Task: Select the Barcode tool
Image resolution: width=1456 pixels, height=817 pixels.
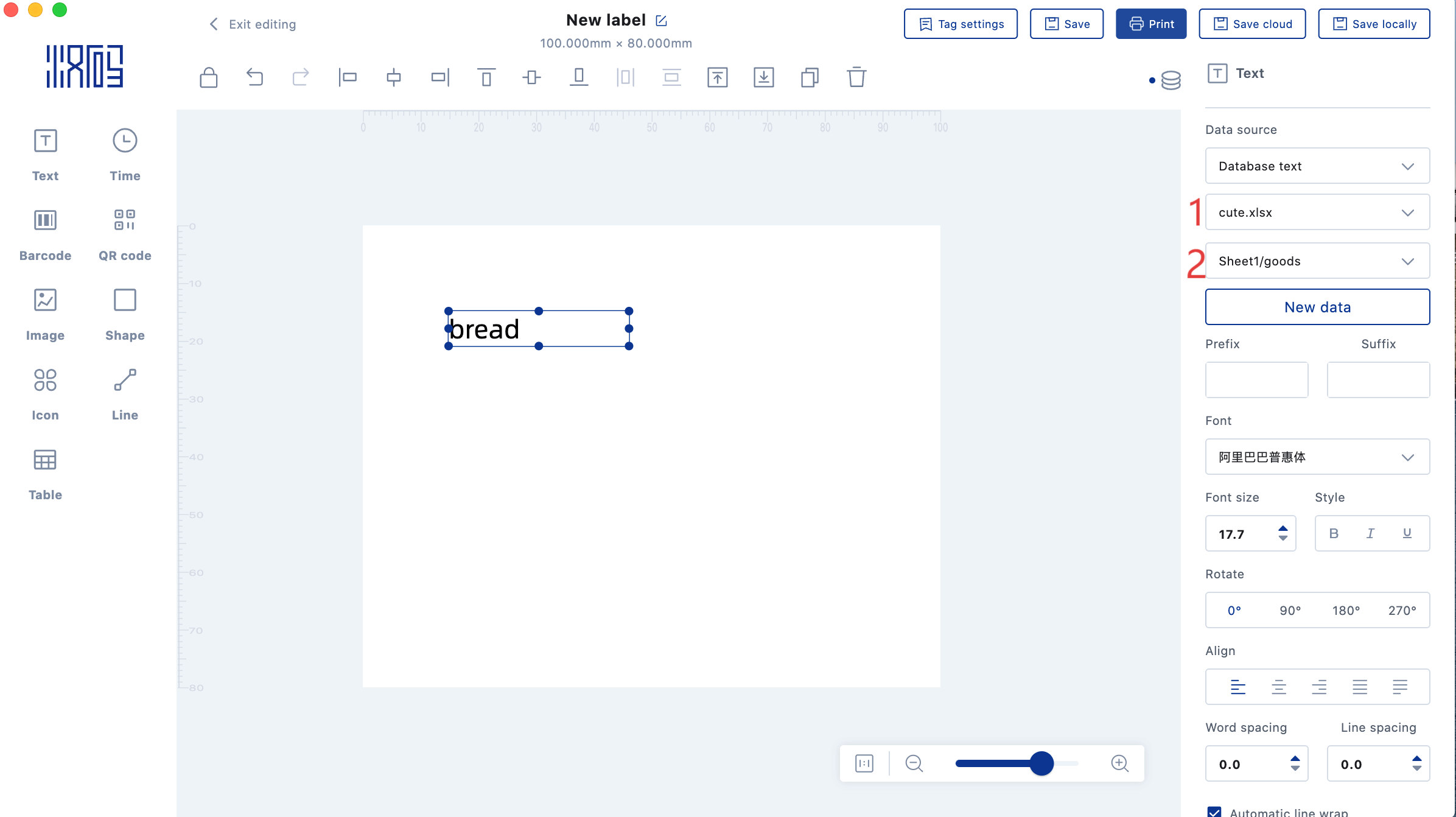Action: click(x=45, y=234)
